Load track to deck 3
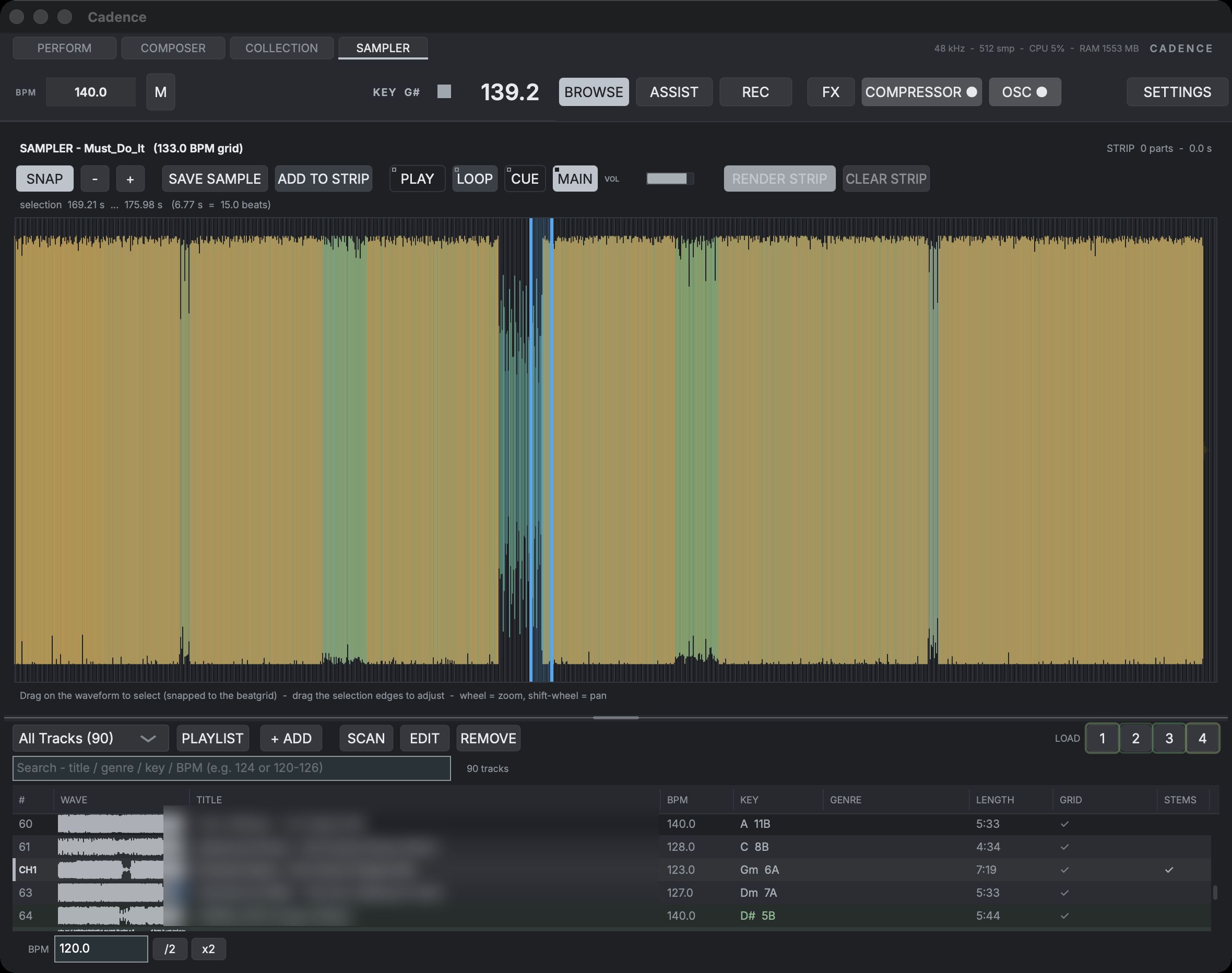1232x973 pixels. (1169, 738)
